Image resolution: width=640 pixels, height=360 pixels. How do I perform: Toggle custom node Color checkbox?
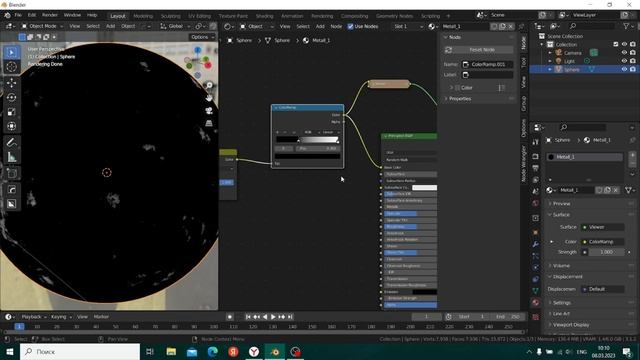pyautogui.click(x=458, y=88)
